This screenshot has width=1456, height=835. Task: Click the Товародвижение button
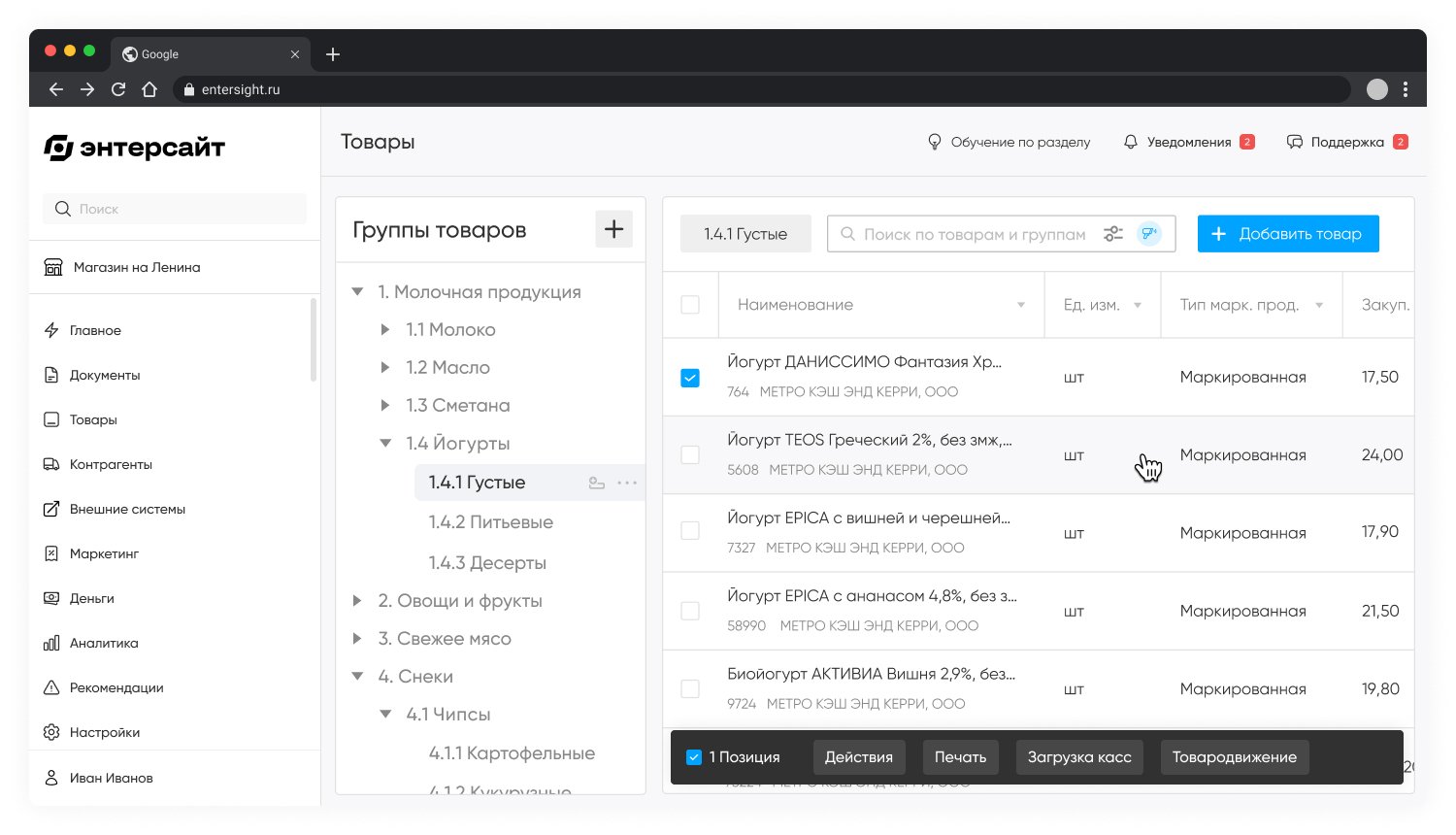(1235, 757)
